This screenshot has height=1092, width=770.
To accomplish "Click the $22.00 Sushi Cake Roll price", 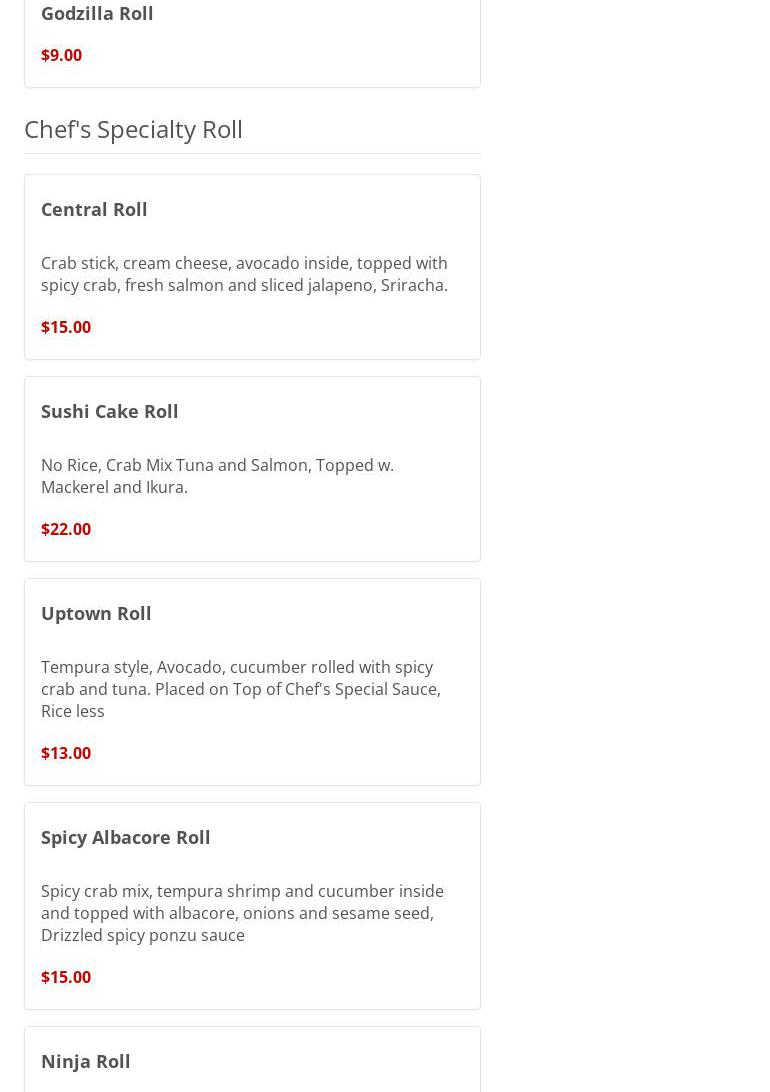I will coord(66,529).
